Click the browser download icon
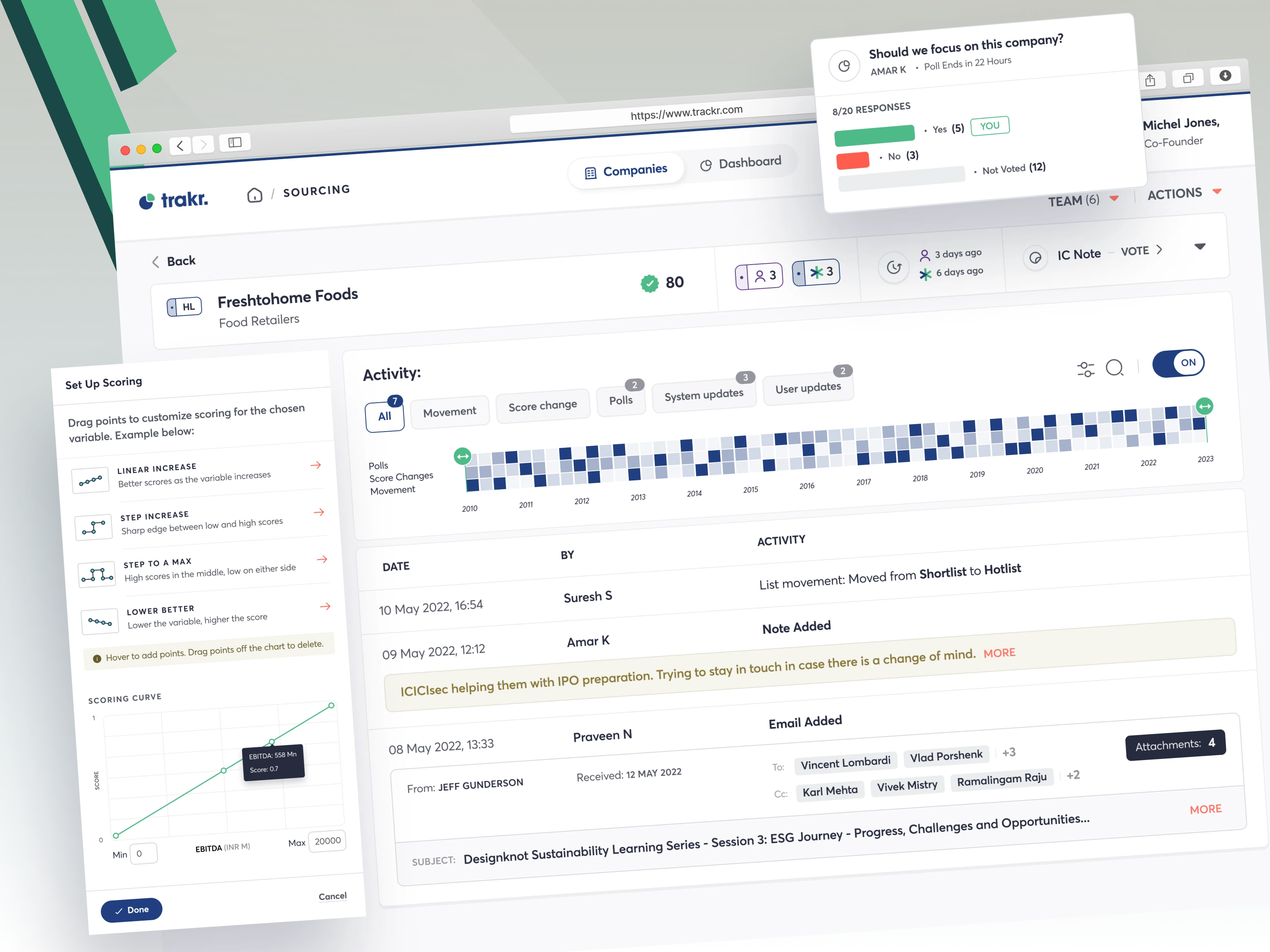 click(1225, 75)
